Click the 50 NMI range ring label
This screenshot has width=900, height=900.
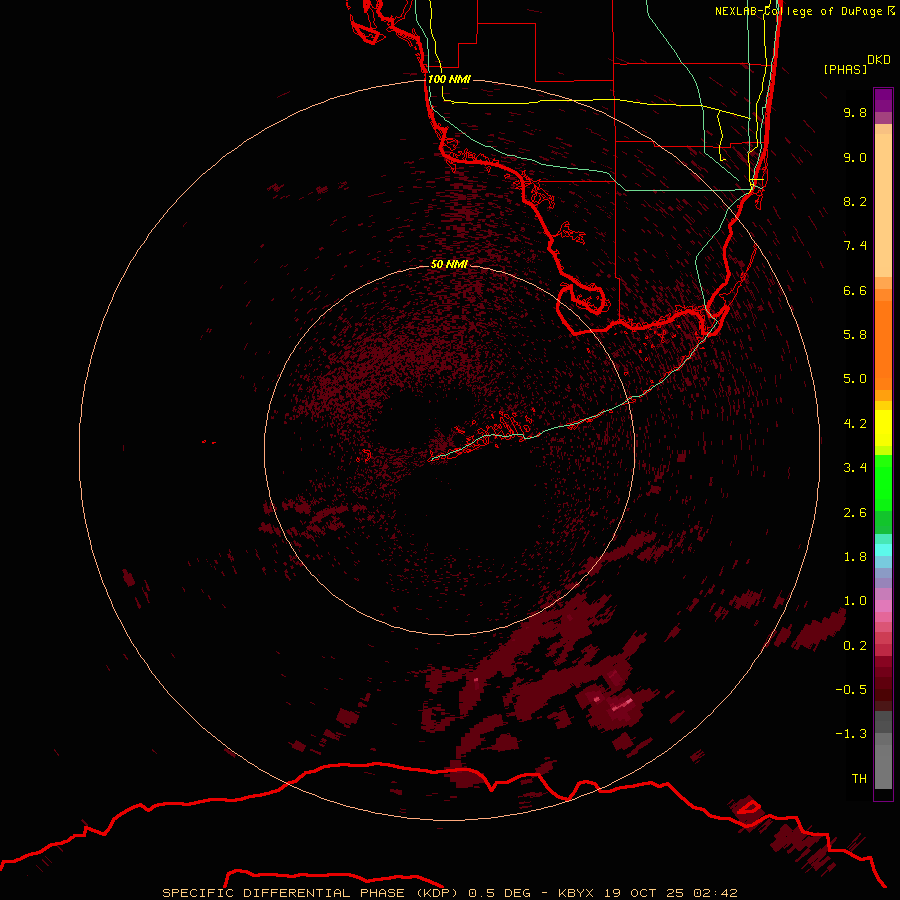point(449,264)
